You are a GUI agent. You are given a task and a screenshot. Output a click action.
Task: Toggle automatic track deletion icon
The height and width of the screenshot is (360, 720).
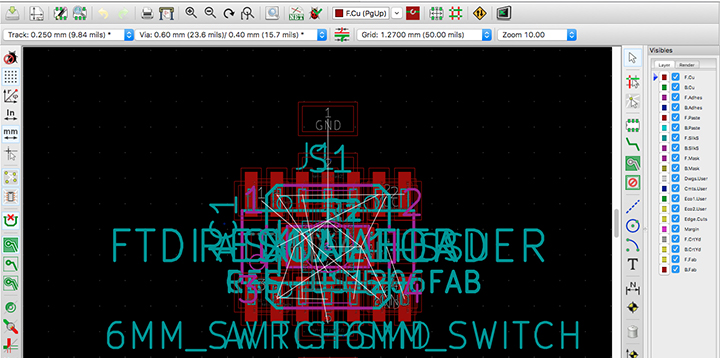[11, 220]
